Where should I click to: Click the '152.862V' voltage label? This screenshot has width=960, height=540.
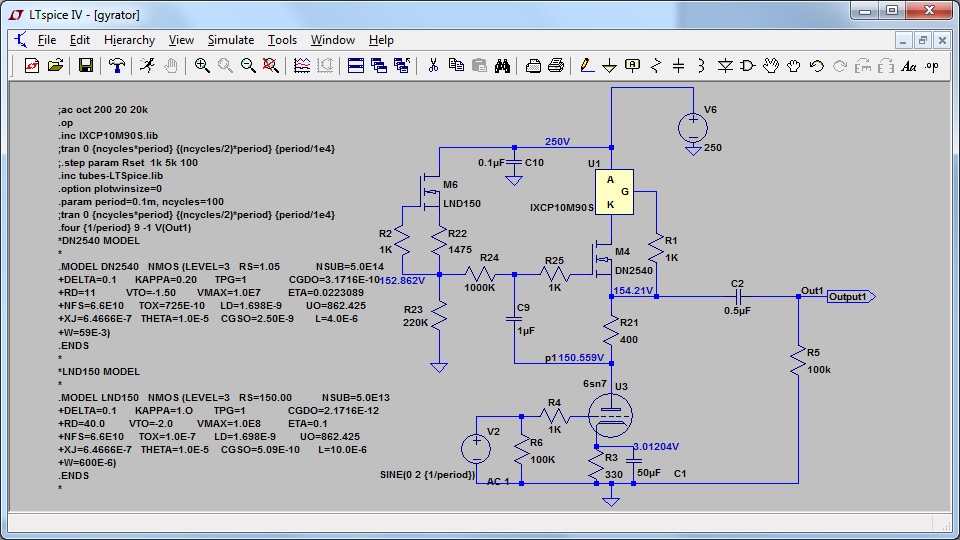402,280
